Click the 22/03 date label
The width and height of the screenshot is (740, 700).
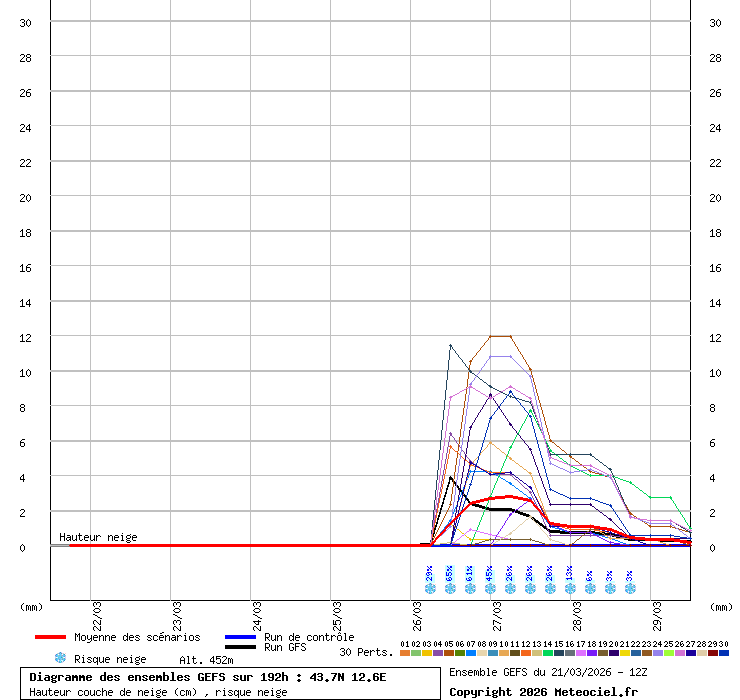pyautogui.click(x=97, y=616)
